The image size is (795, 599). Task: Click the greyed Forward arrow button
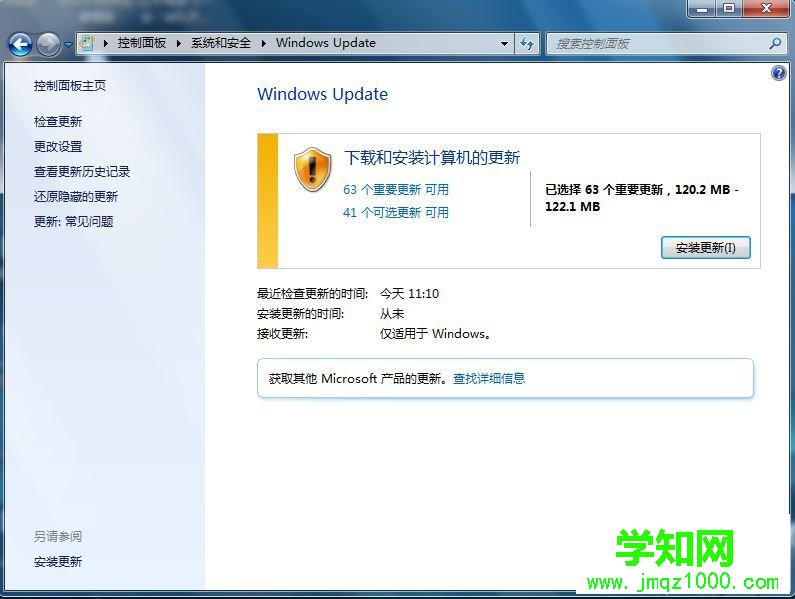pyautogui.click(x=49, y=45)
